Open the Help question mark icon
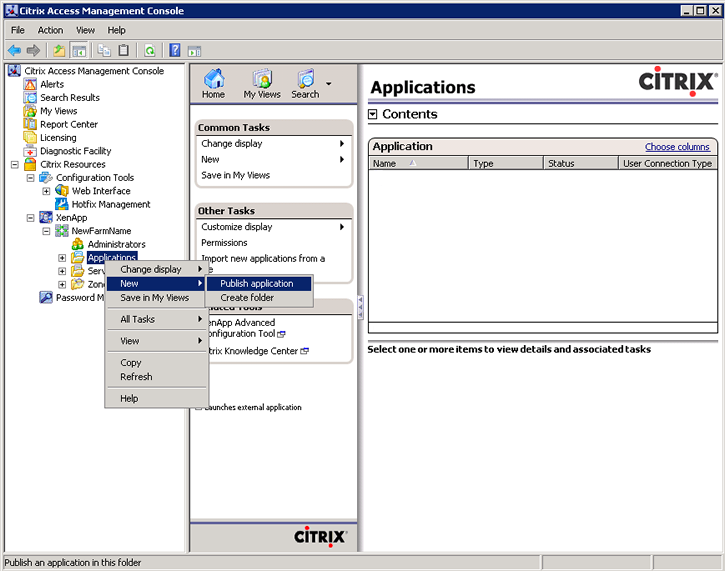725x571 pixels. coord(175,50)
